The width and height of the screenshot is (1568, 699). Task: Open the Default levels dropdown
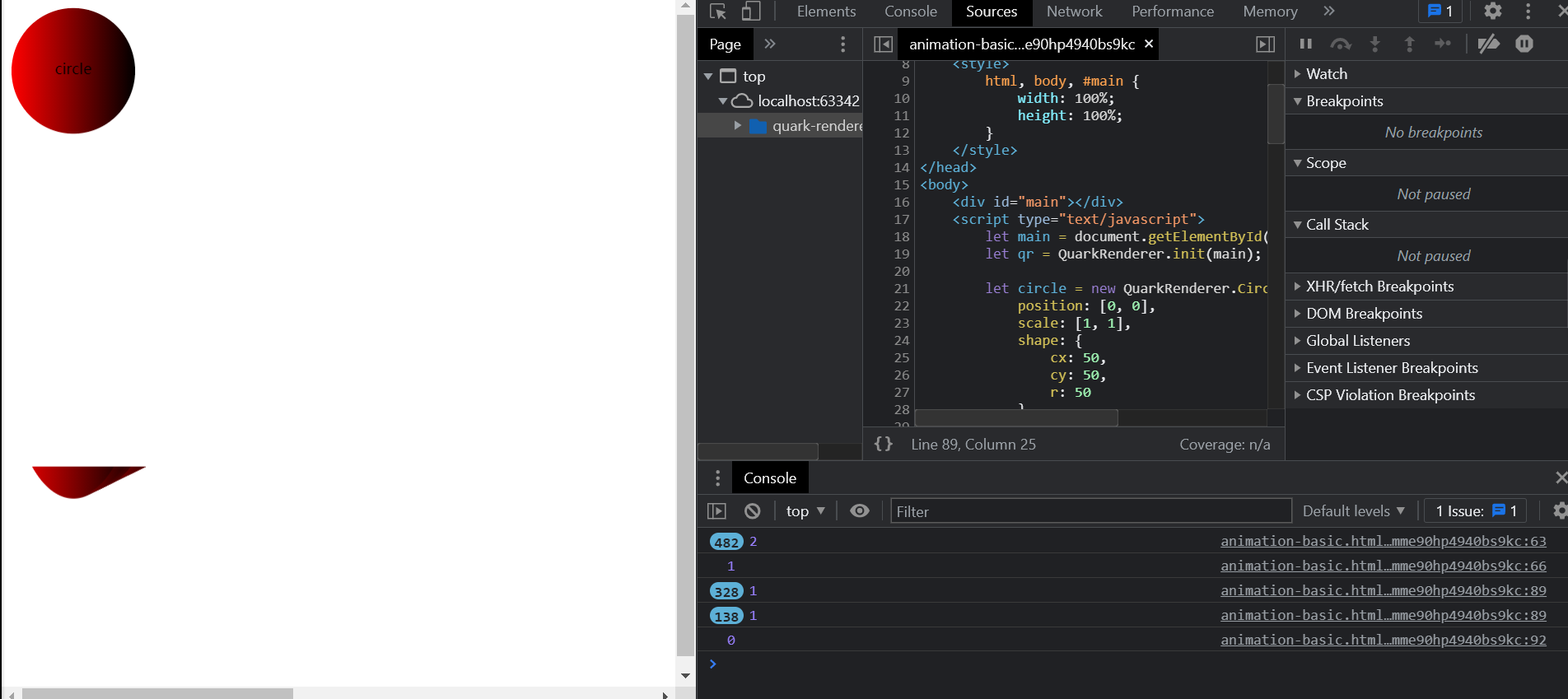(1353, 511)
